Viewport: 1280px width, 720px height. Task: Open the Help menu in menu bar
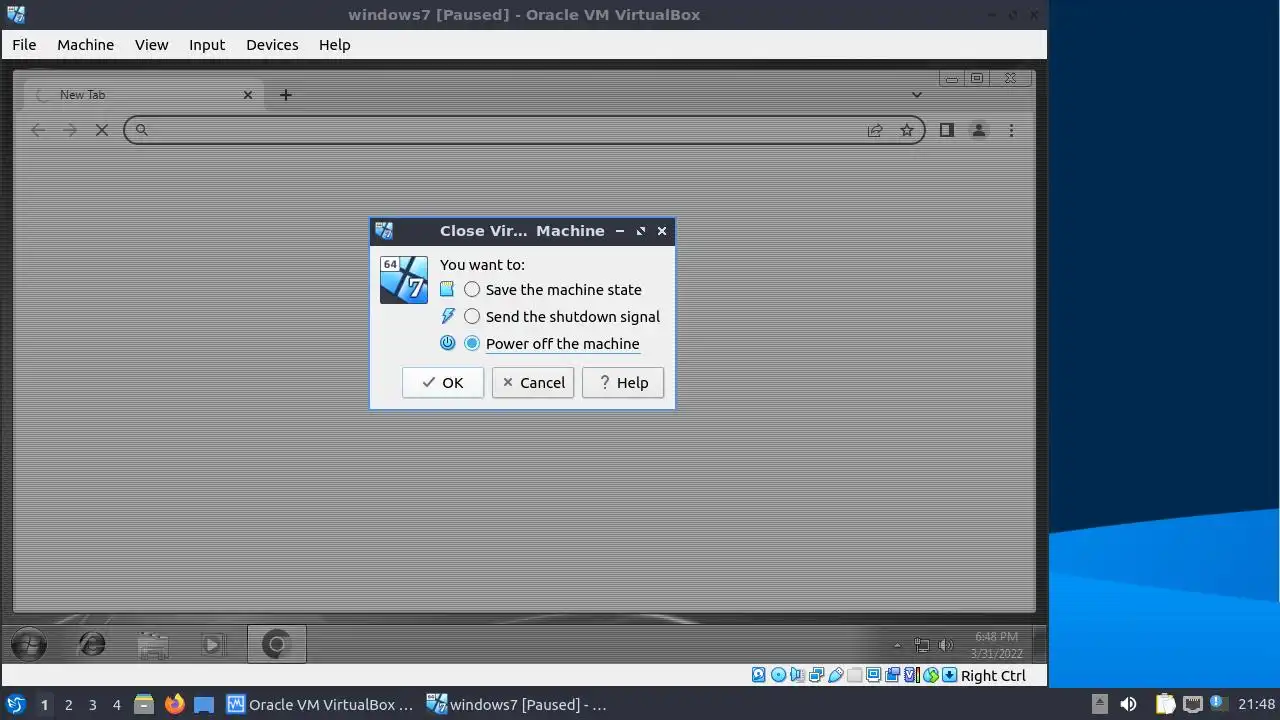334,45
